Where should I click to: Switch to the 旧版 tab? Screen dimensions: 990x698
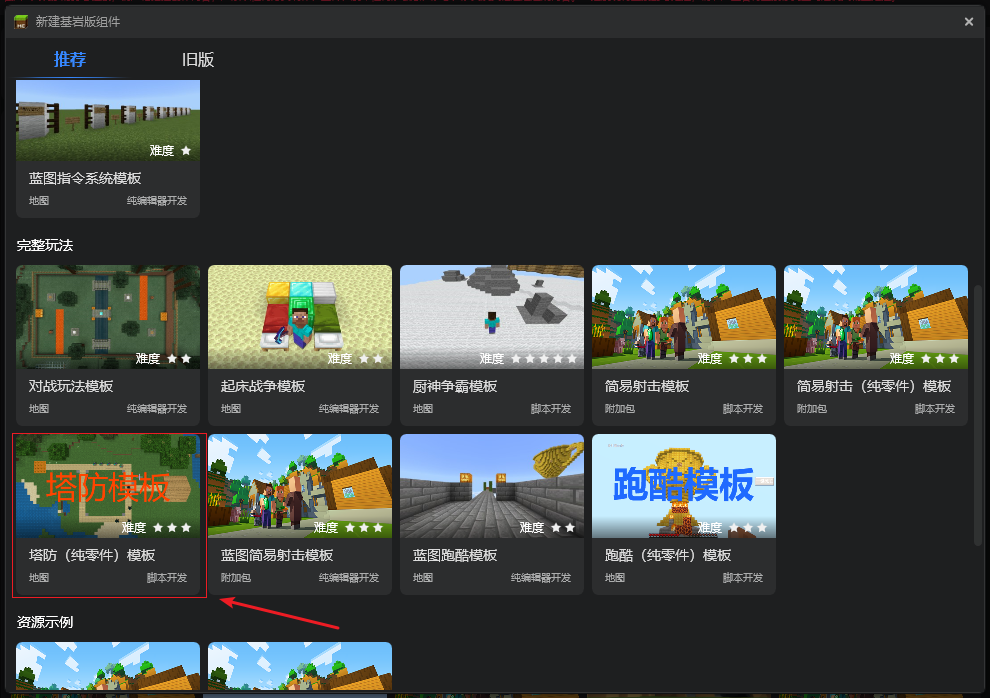pyautogui.click(x=198, y=59)
